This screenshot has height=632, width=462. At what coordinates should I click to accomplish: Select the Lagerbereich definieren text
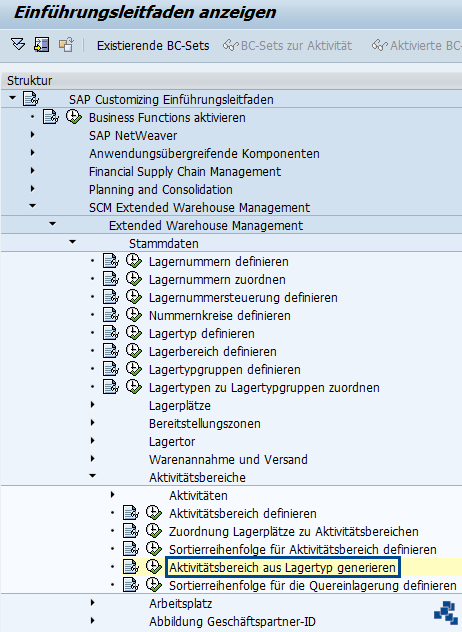pos(212,351)
